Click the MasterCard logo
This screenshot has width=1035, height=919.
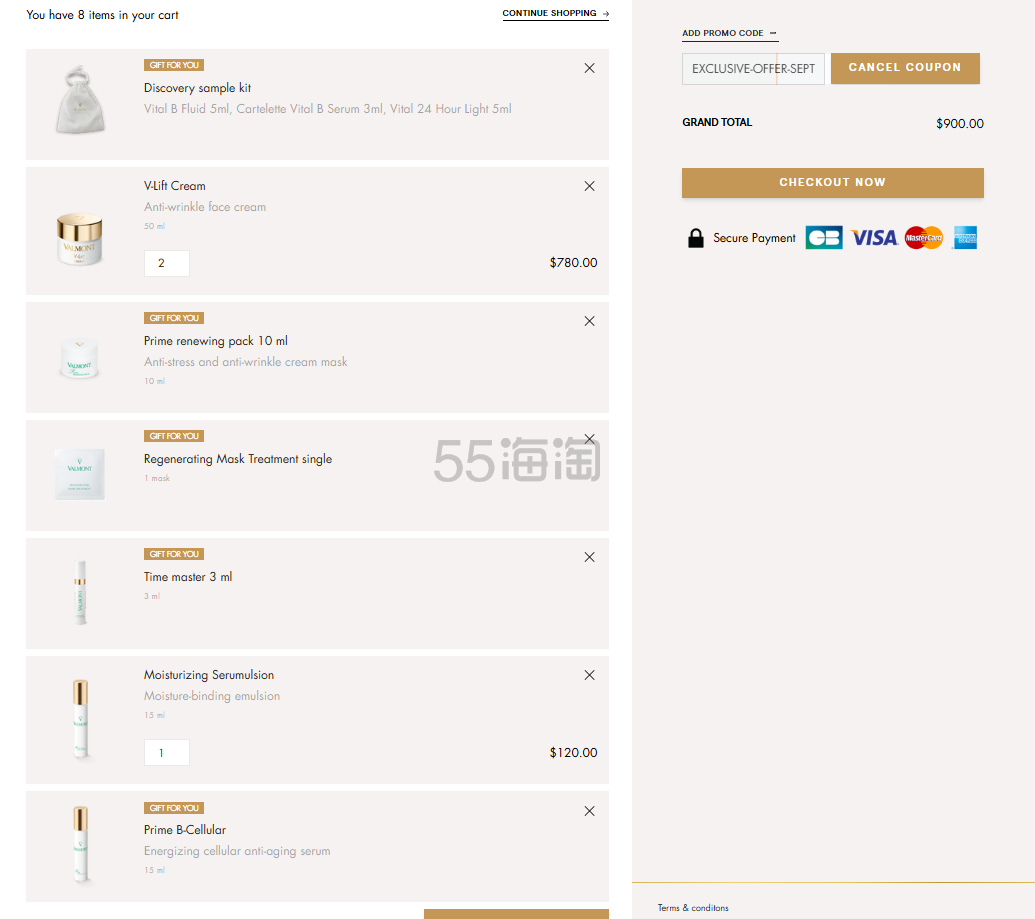tap(923, 238)
